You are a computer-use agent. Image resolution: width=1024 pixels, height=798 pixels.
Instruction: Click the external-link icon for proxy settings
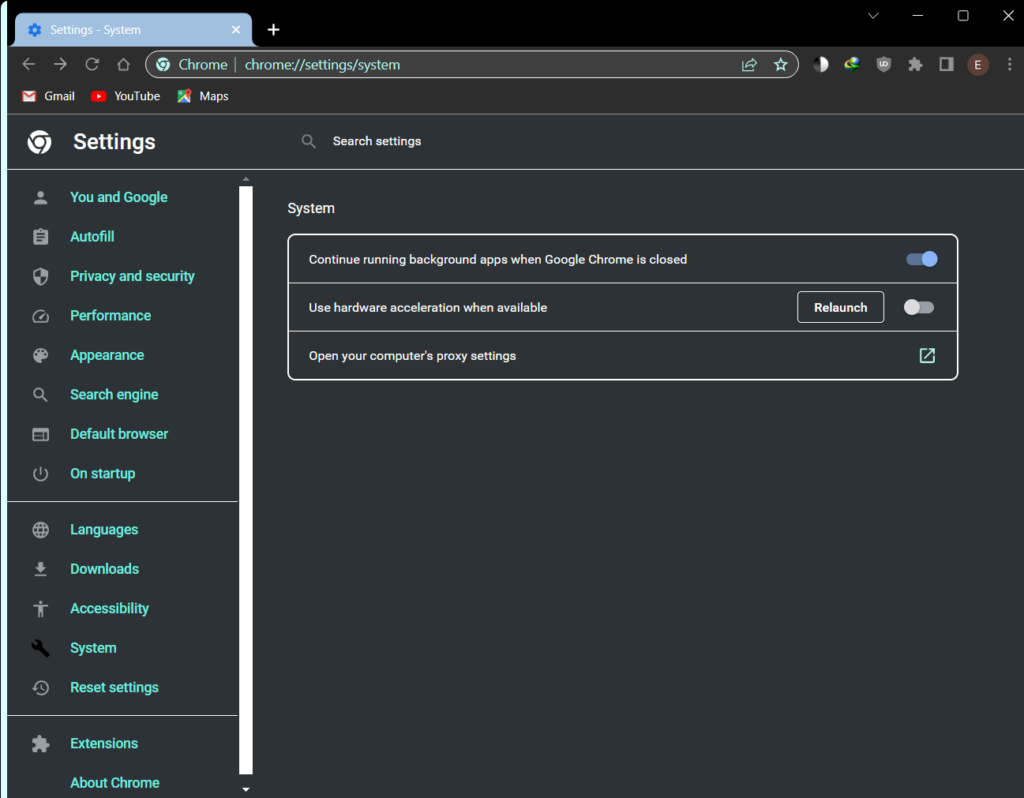(927, 355)
